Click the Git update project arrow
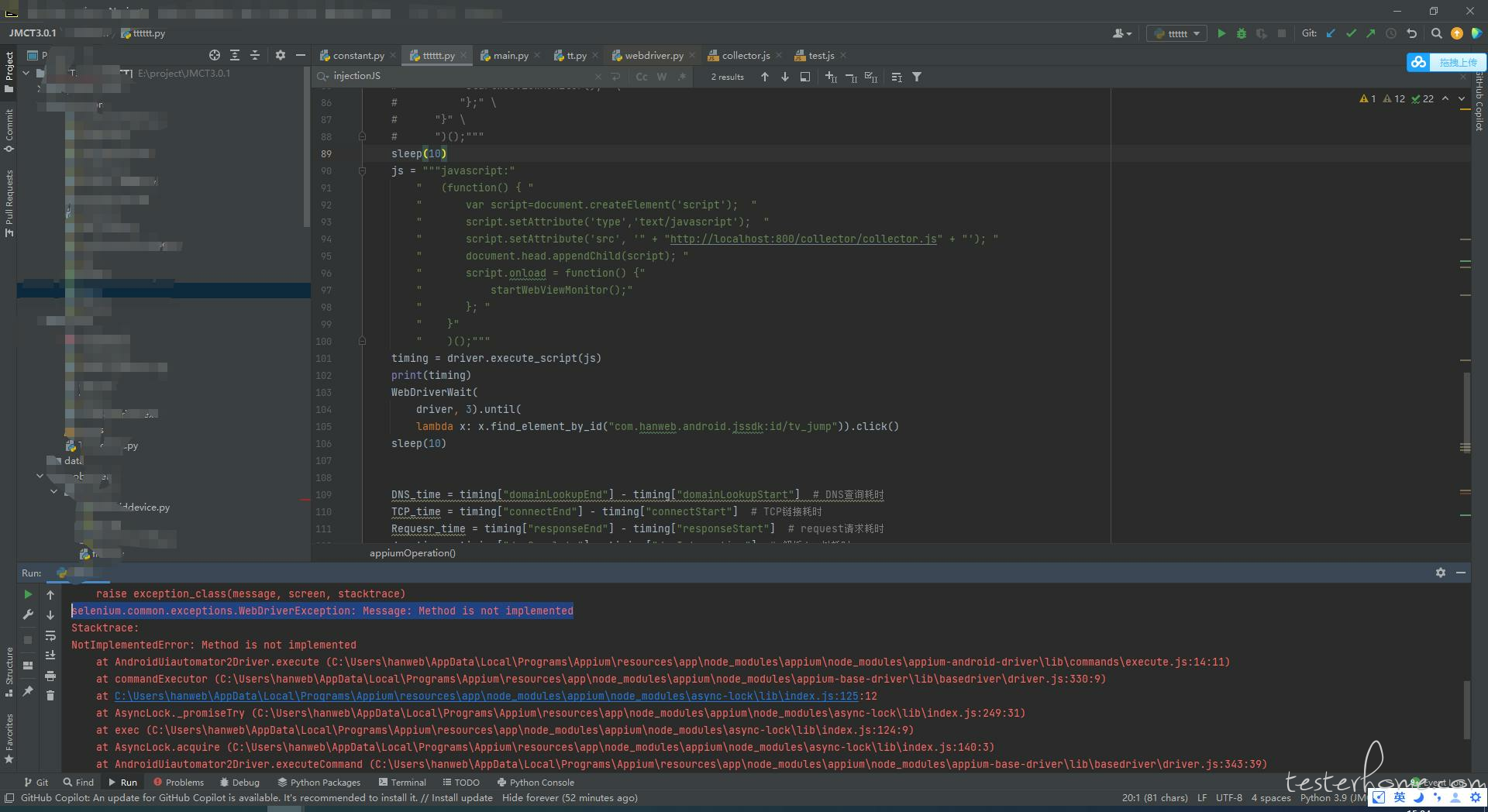The height and width of the screenshot is (812, 1488). point(1331,33)
